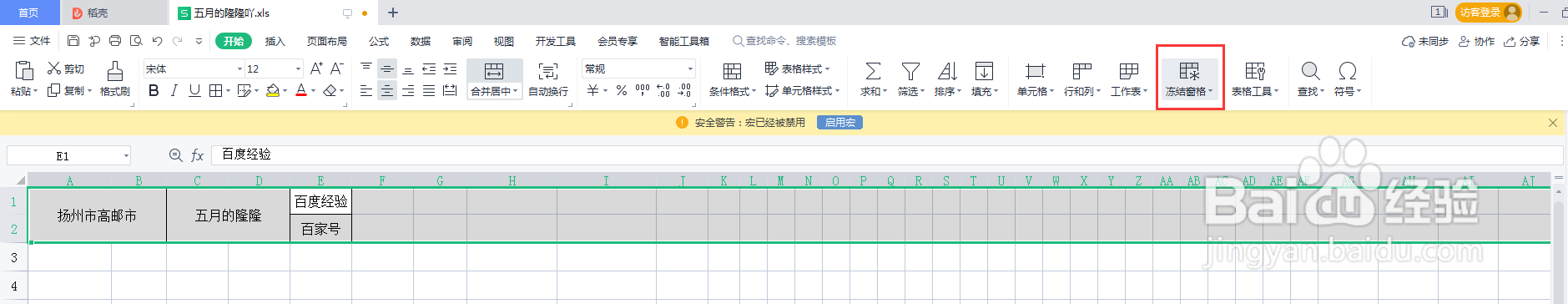The height and width of the screenshot is (304, 1568).
Task: Click the fill color yellow bucket
Action: [273, 90]
